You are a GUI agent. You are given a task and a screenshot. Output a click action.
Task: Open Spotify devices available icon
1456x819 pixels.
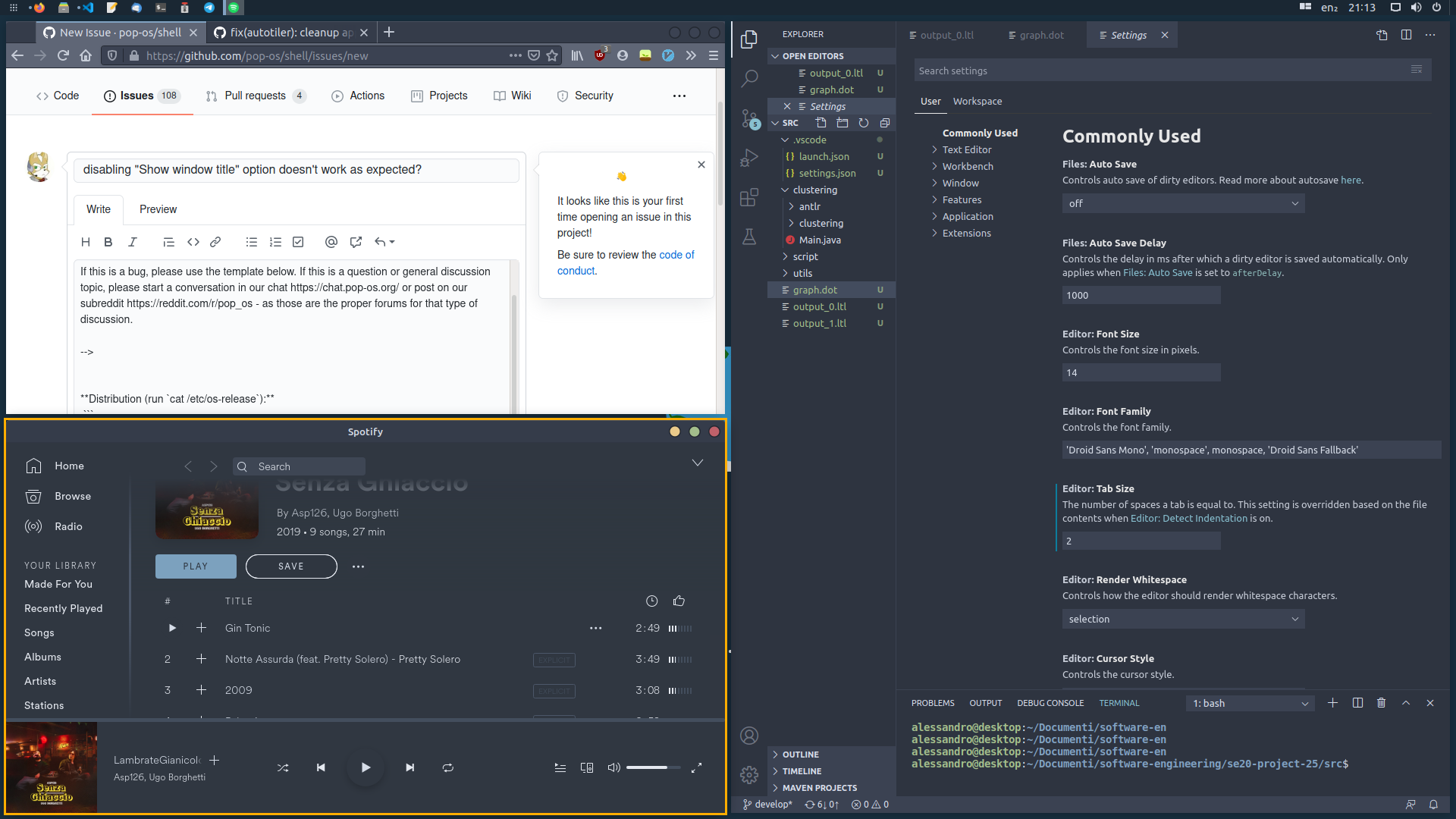586,767
